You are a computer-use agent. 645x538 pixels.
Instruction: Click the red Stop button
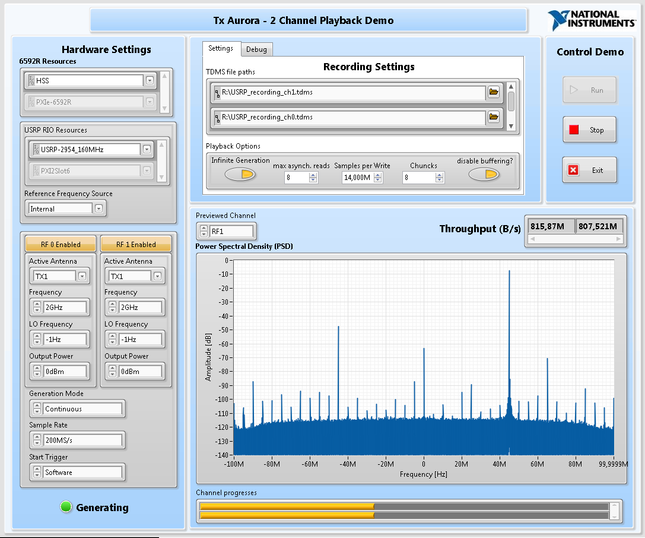tap(589, 130)
